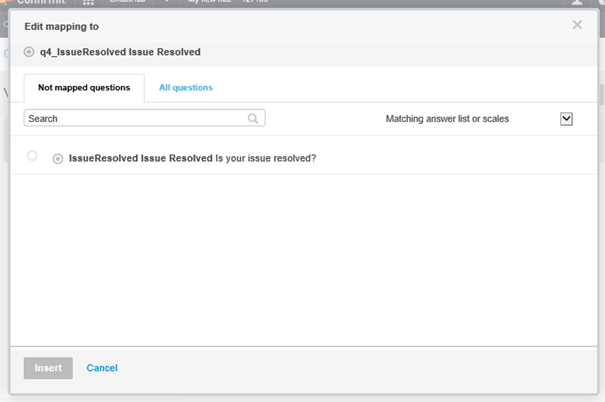
Task: Click the Insert button
Action: (x=48, y=368)
